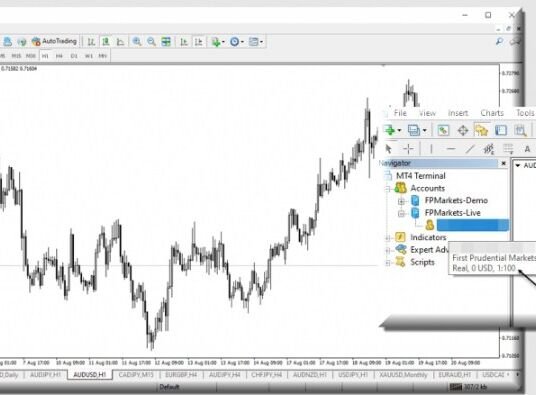Select the crosshair tool
This screenshot has width=536, height=395.
click(408, 149)
